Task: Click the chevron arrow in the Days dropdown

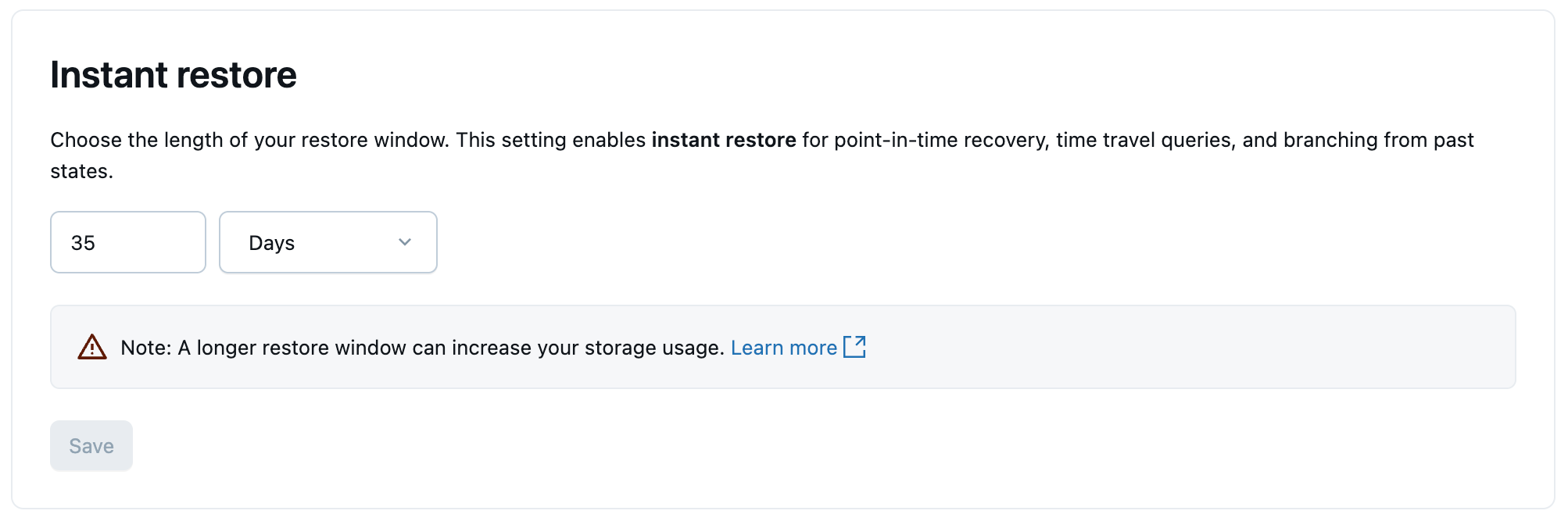Action: coord(405,242)
